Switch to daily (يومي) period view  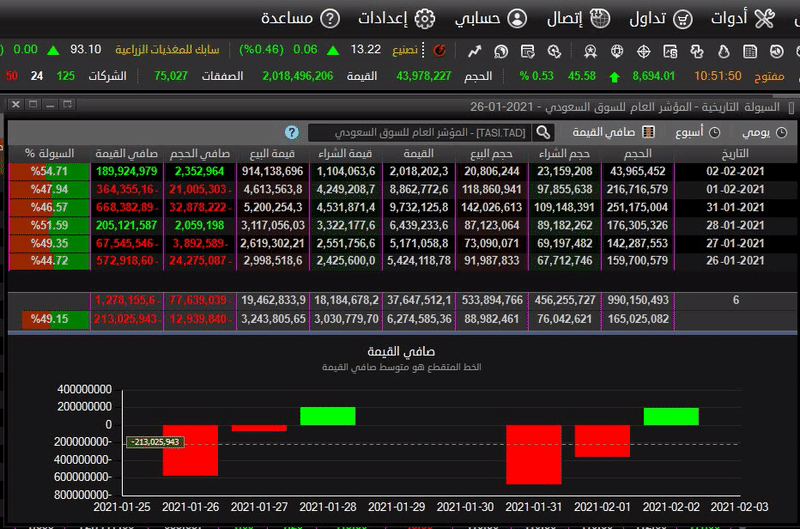point(764,133)
